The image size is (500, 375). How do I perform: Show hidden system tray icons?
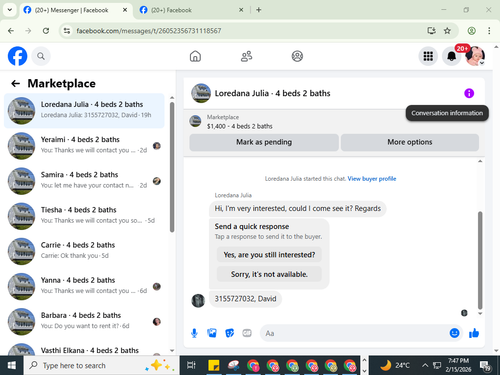[x=425, y=365]
